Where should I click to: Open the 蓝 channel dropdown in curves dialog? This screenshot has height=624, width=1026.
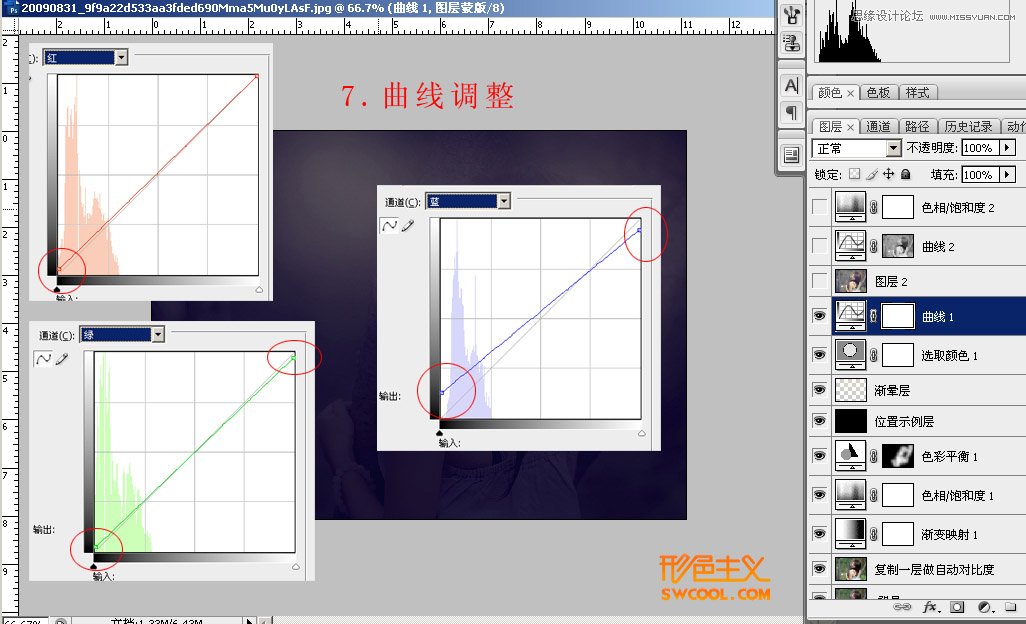point(504,201)
